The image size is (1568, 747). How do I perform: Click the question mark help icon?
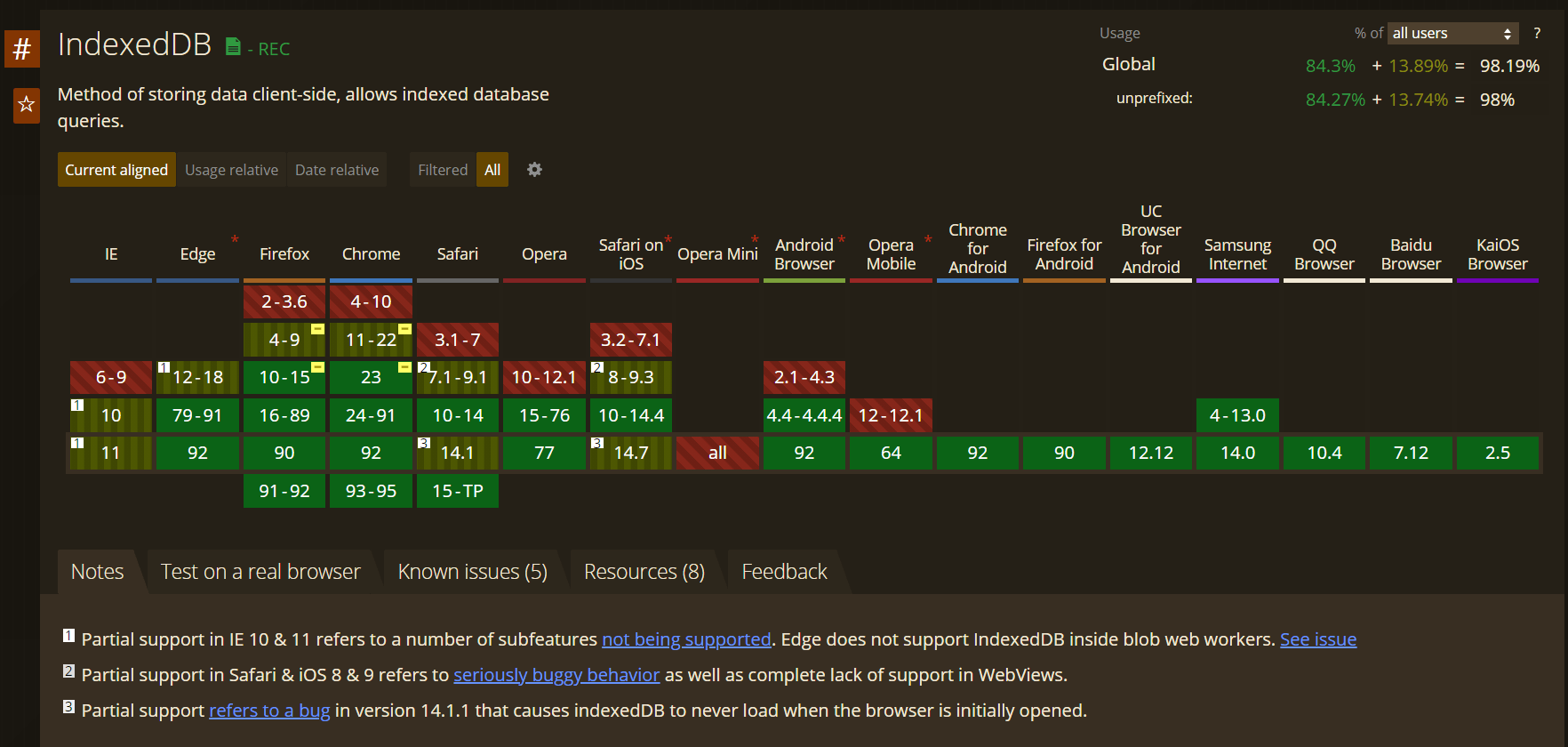1537,33
